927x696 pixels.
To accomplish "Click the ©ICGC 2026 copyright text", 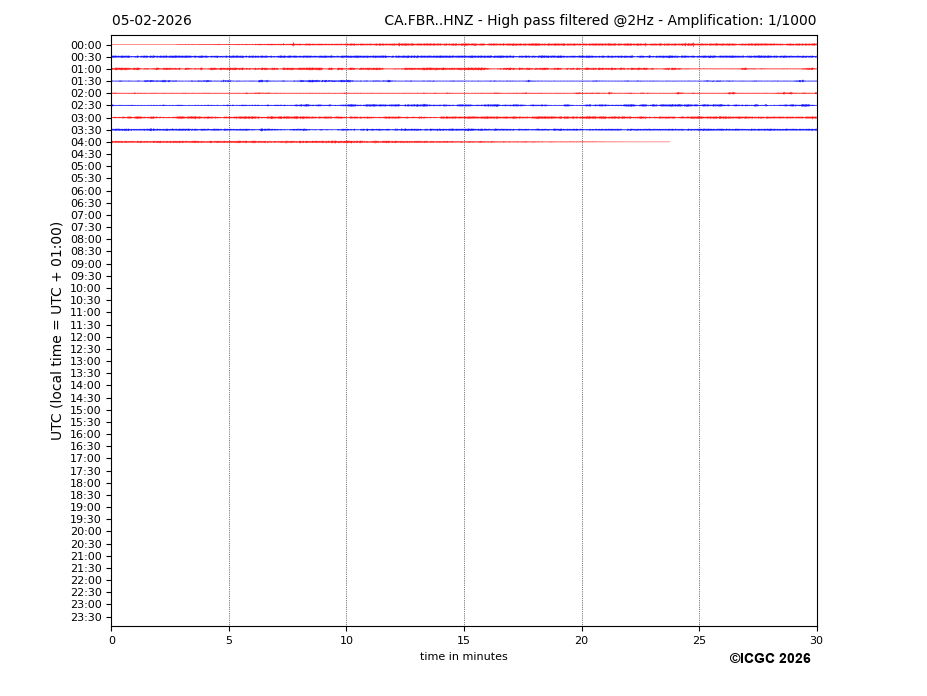I will tap(769, 659).
